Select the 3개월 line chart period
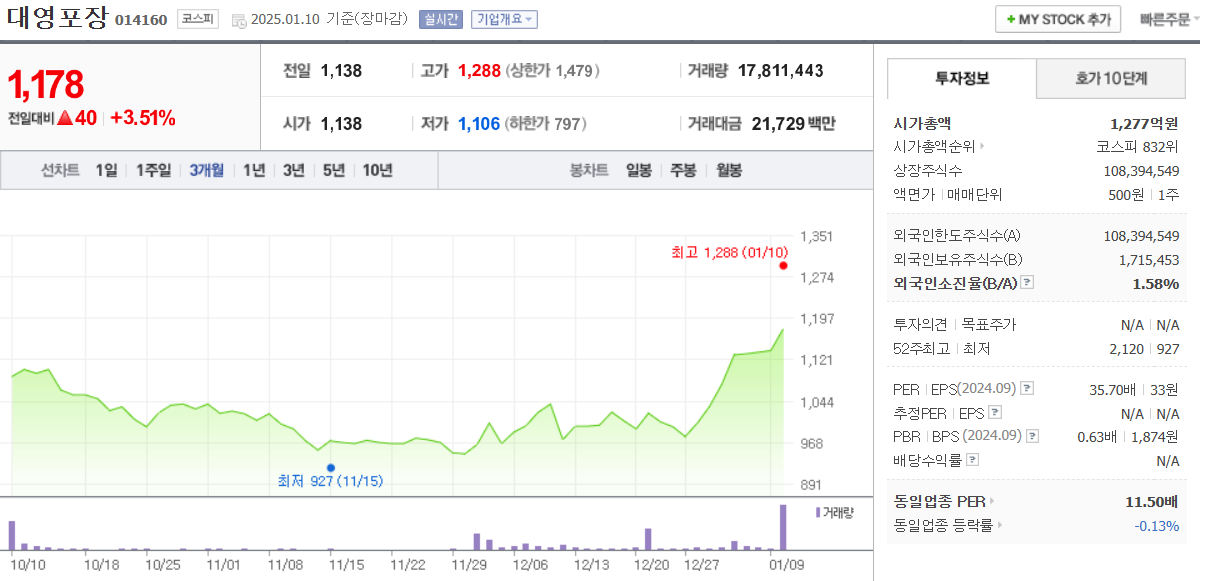The width and height of the screenshot is (1209, 581). pyautogui.click(x=207, y=170)
